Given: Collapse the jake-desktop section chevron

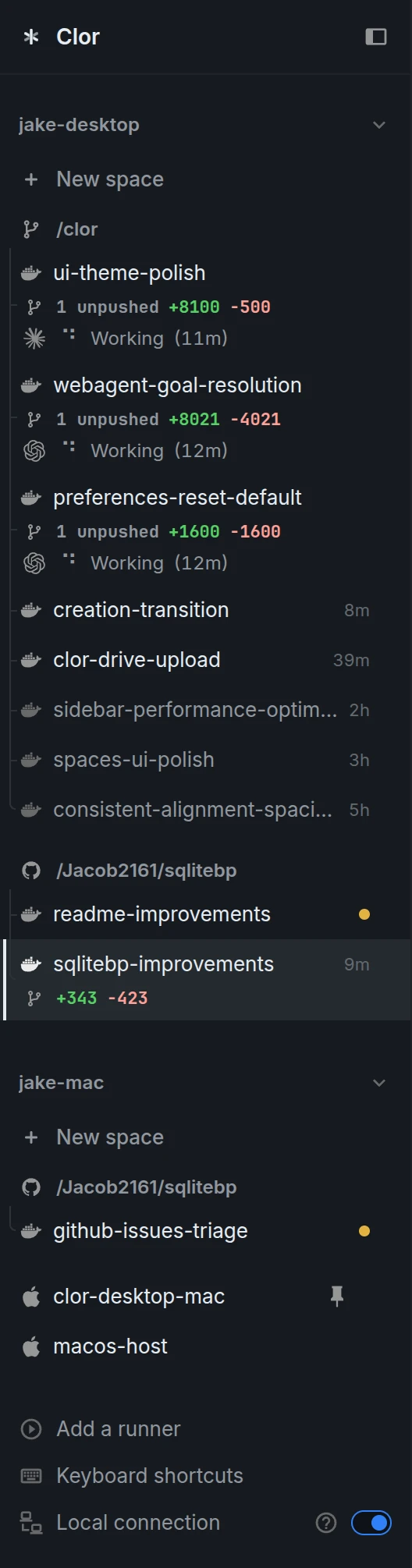Looking at the screenshot, I should click(x=379, y=125).
